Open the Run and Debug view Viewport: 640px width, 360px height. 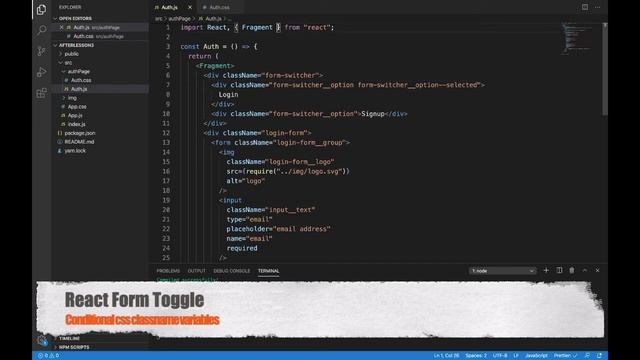pos(41,72)
